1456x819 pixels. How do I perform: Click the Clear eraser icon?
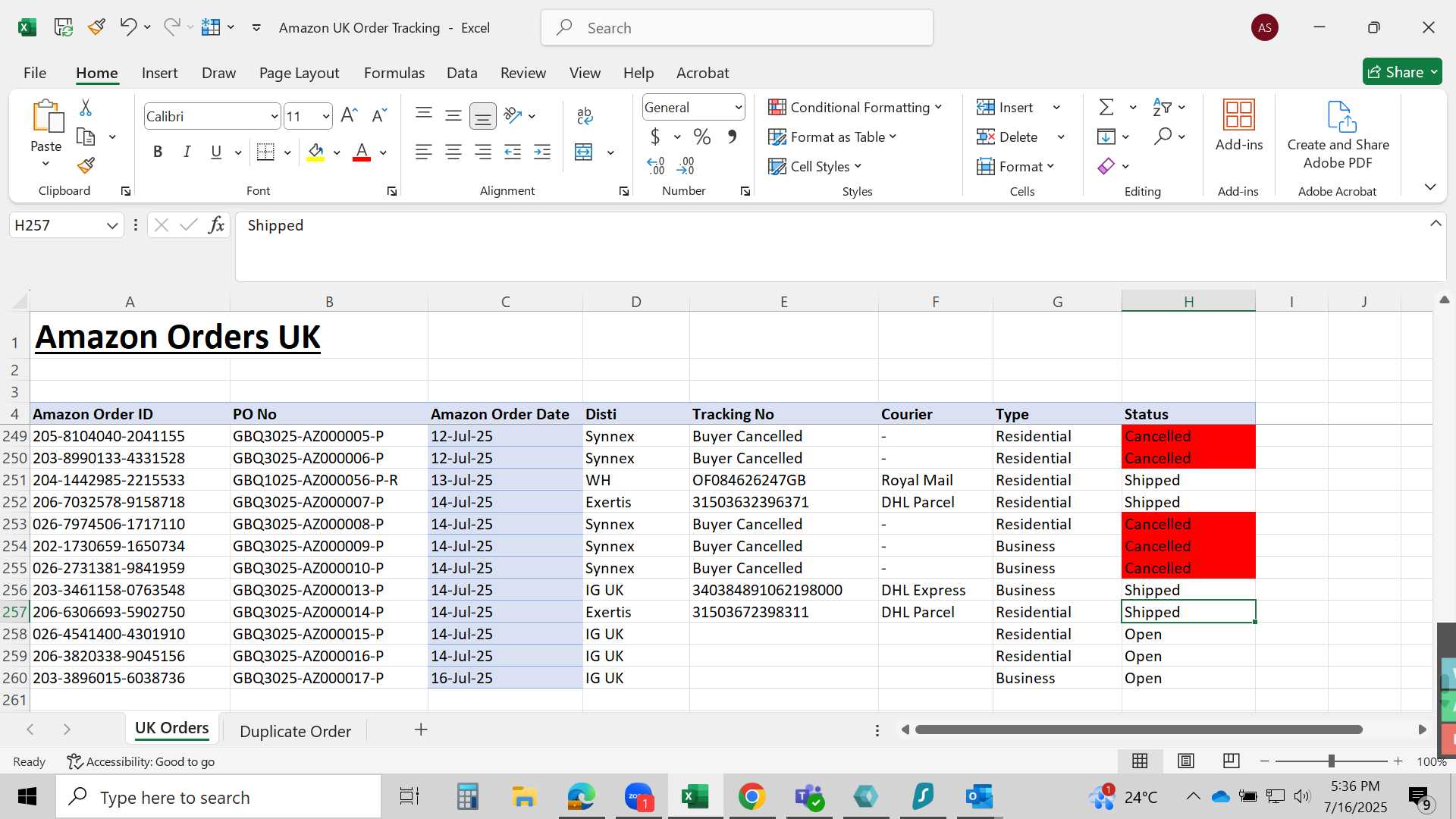1106,165
